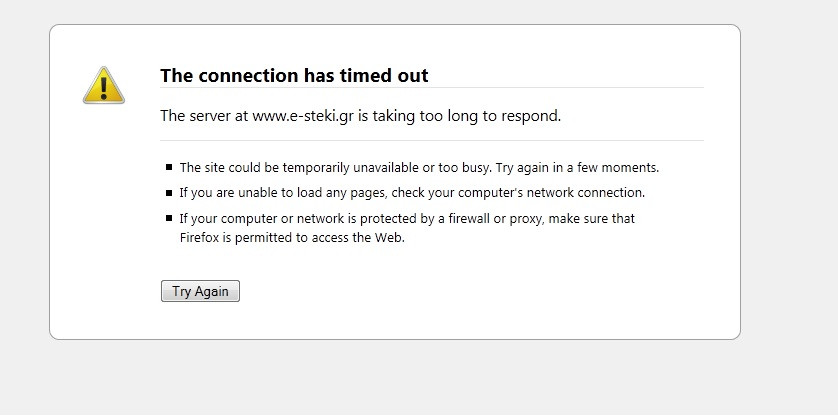
Task: Click the divider line below the server message
Action: click(431, 141)
